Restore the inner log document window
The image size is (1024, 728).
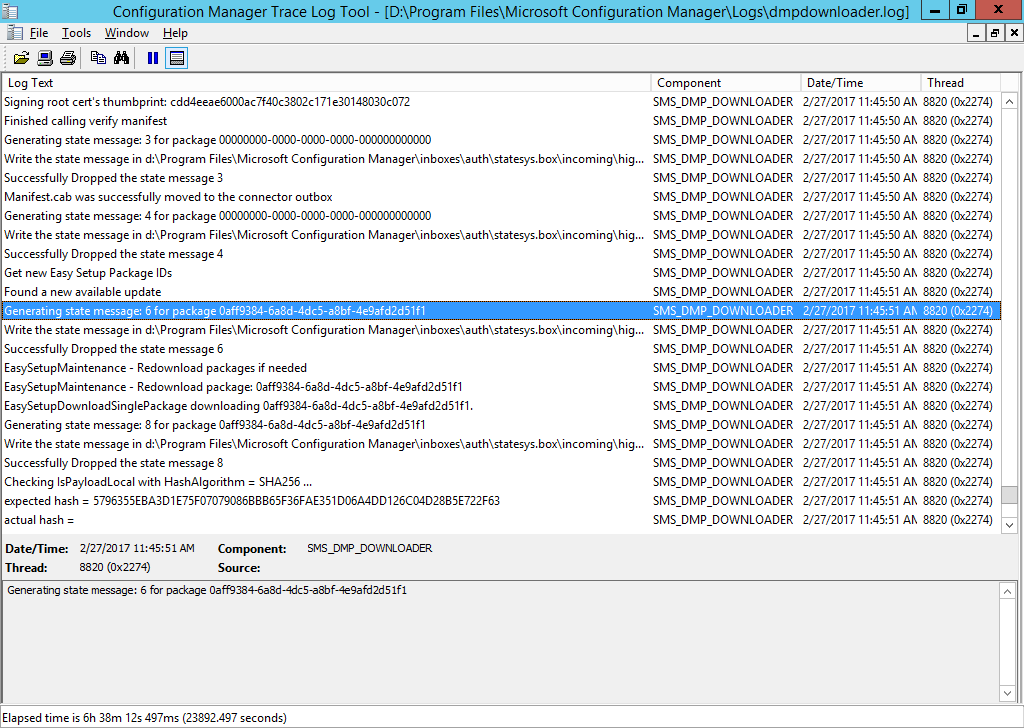coord(995,33)
